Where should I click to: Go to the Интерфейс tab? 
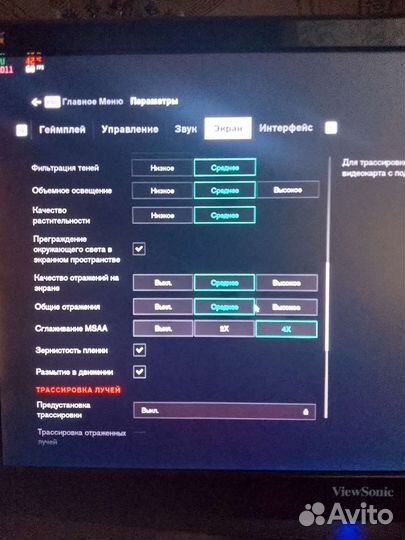click(286, 128)
